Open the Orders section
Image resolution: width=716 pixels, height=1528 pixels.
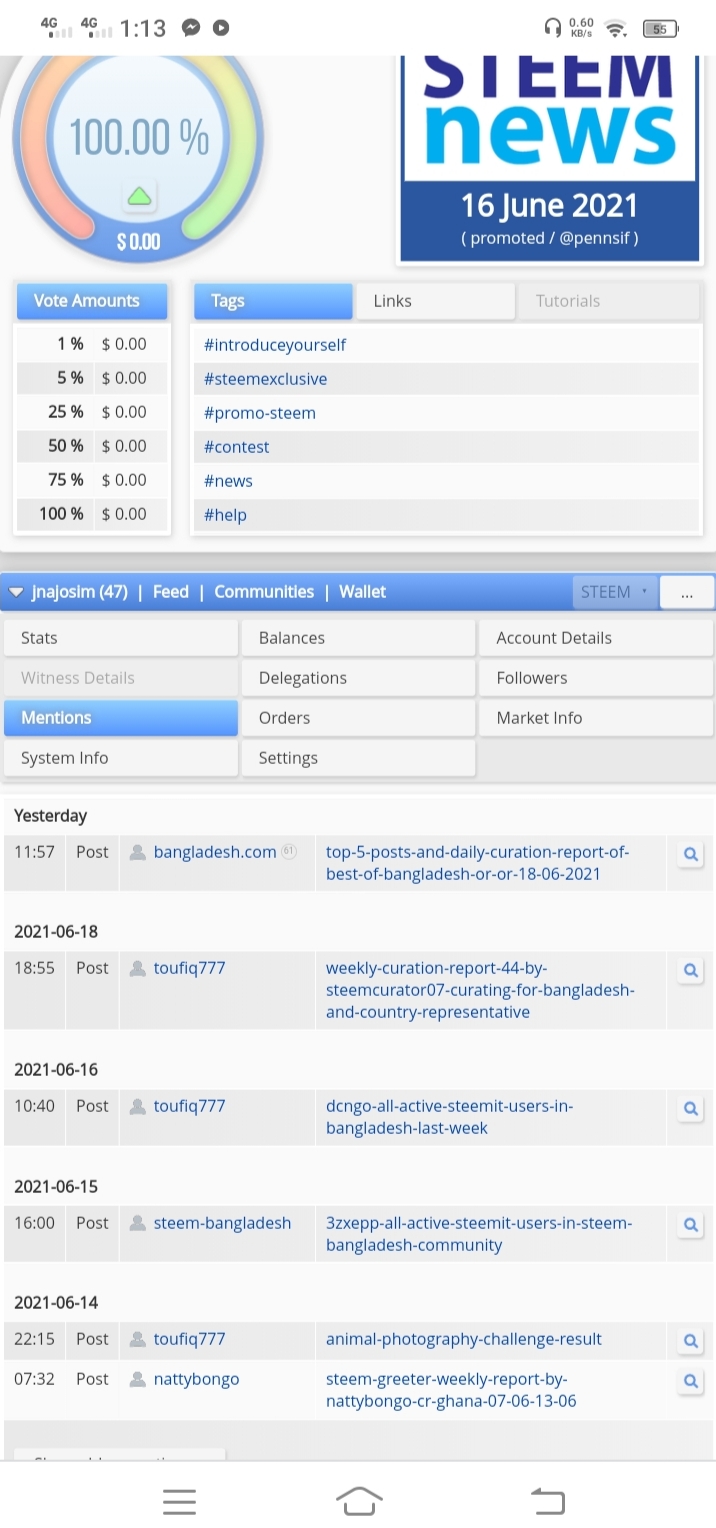358,718
